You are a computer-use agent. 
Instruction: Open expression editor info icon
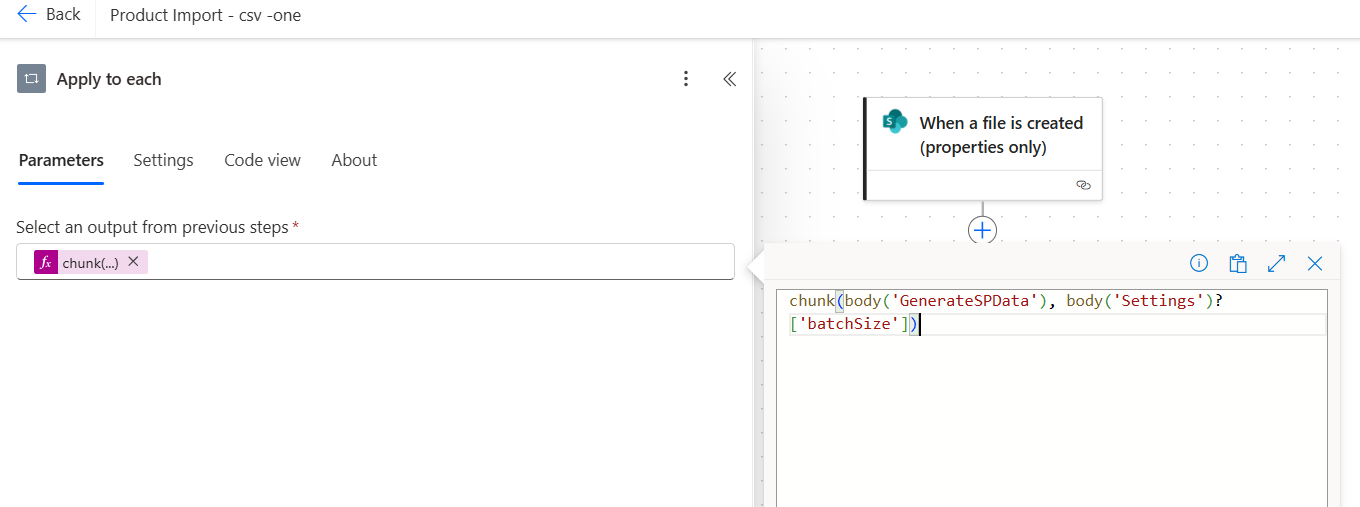1199,263
